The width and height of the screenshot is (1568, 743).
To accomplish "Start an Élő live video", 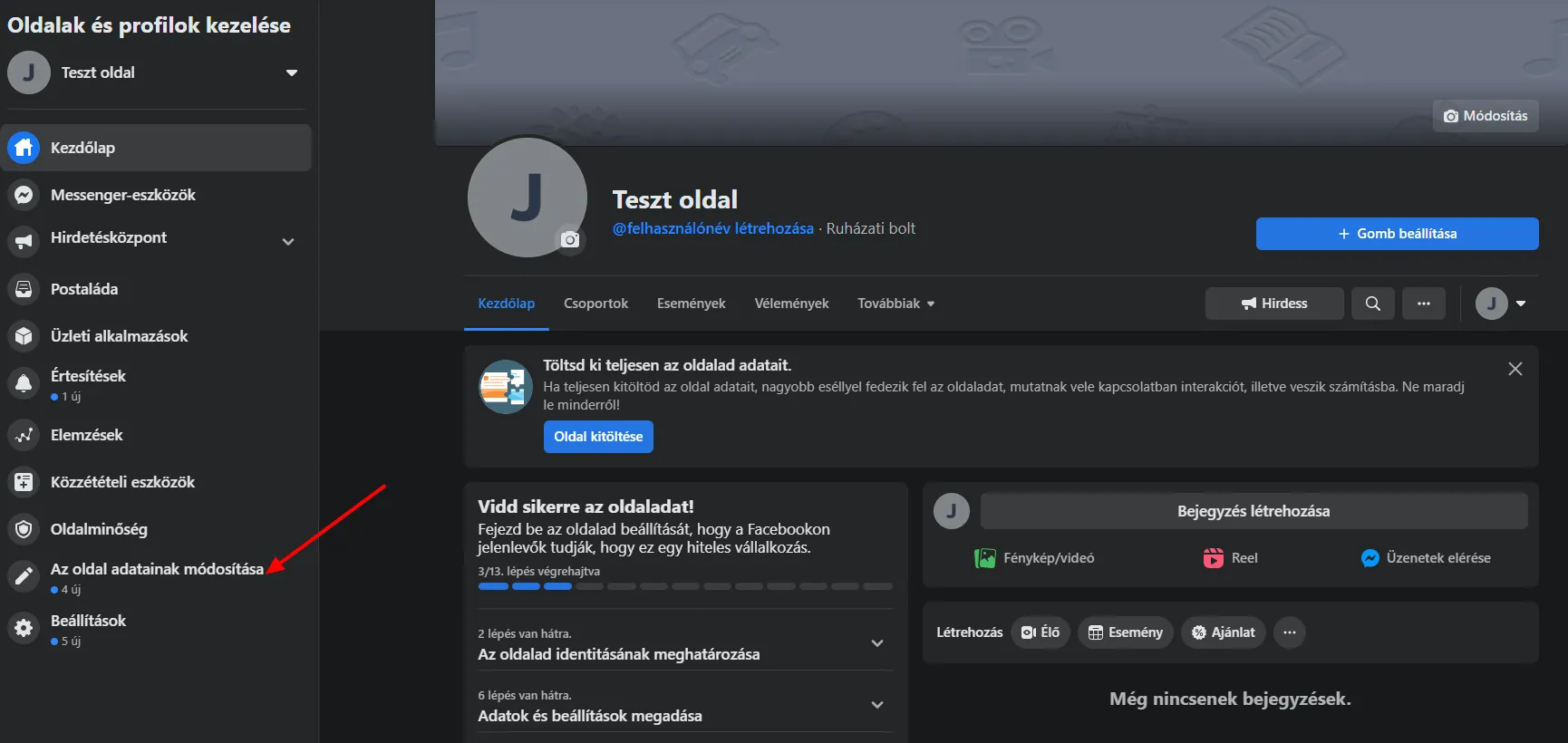I will coord(1040,632).
